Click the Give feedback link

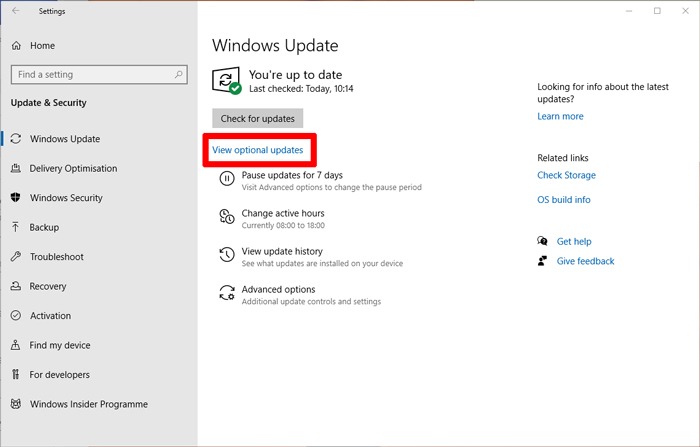(585, 261)
